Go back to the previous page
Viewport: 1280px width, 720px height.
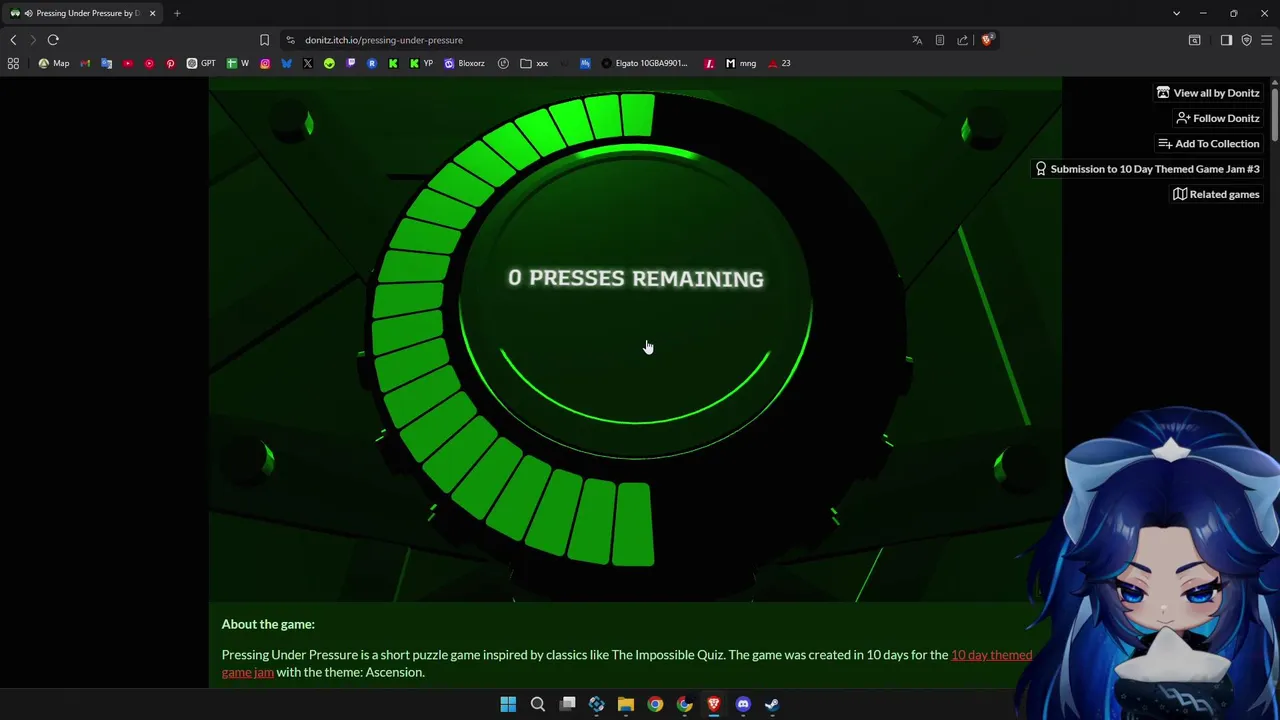[13, 40]
